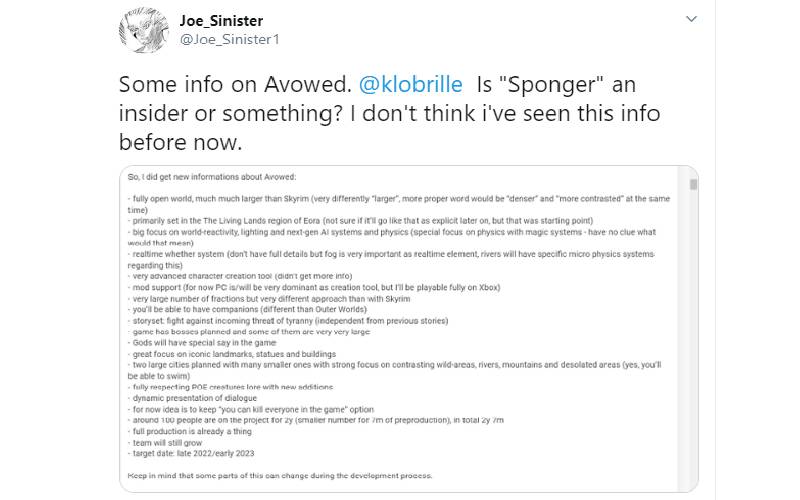Image resolution: width=800 pixels, height=500 pixels.
Task: Click the embedded image's scrollbar thumb
Action: (692, 184)
